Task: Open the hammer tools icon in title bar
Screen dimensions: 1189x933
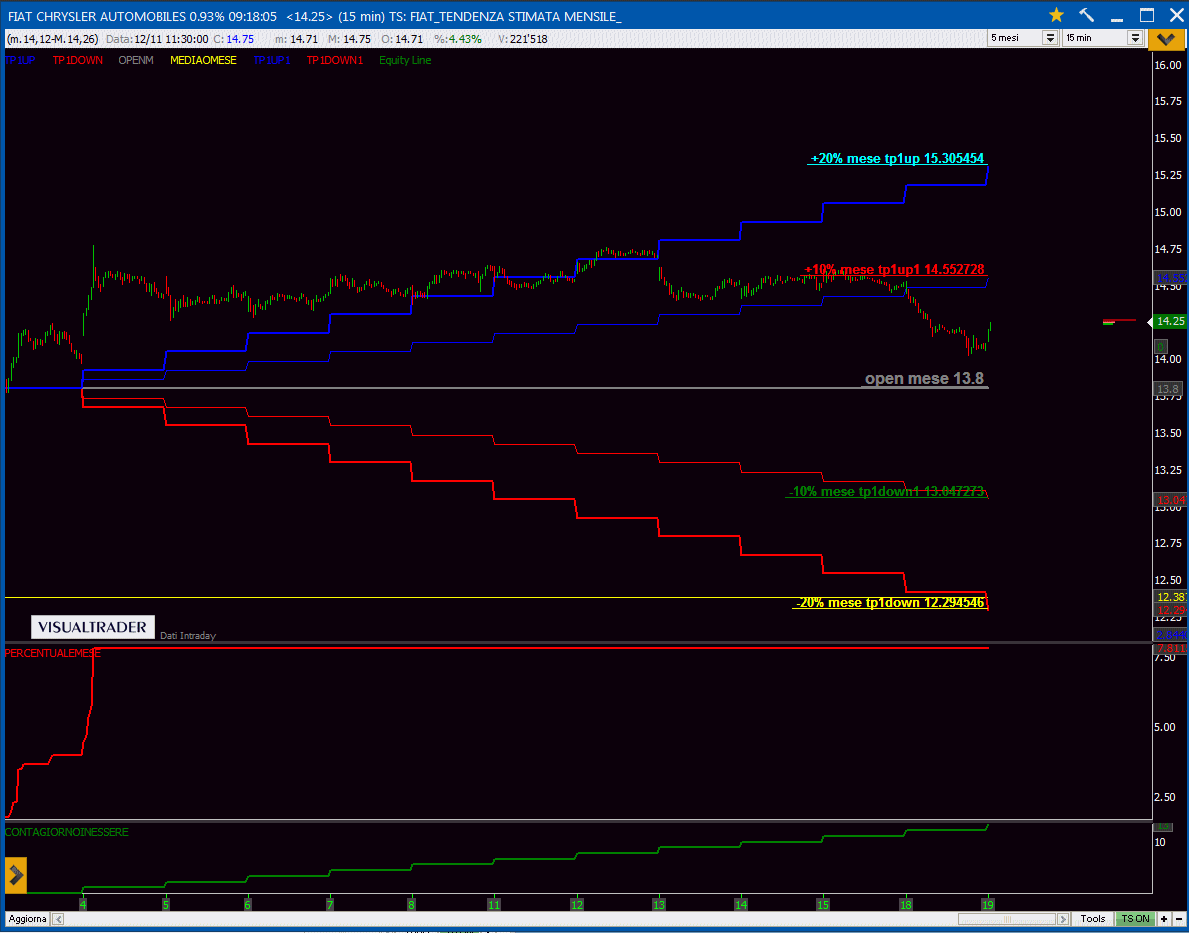Action: [1087, 15]
